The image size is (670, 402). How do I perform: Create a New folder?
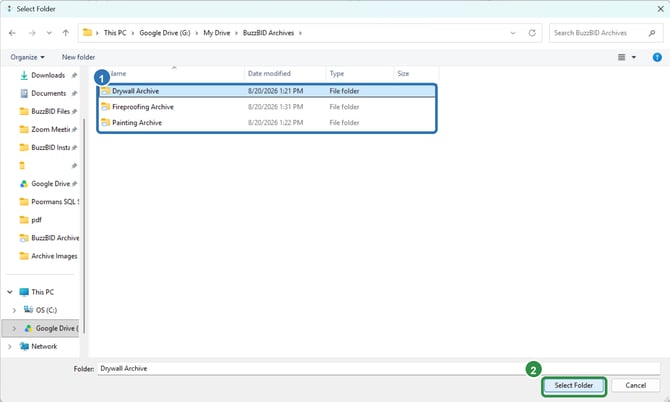coord(78,57)
